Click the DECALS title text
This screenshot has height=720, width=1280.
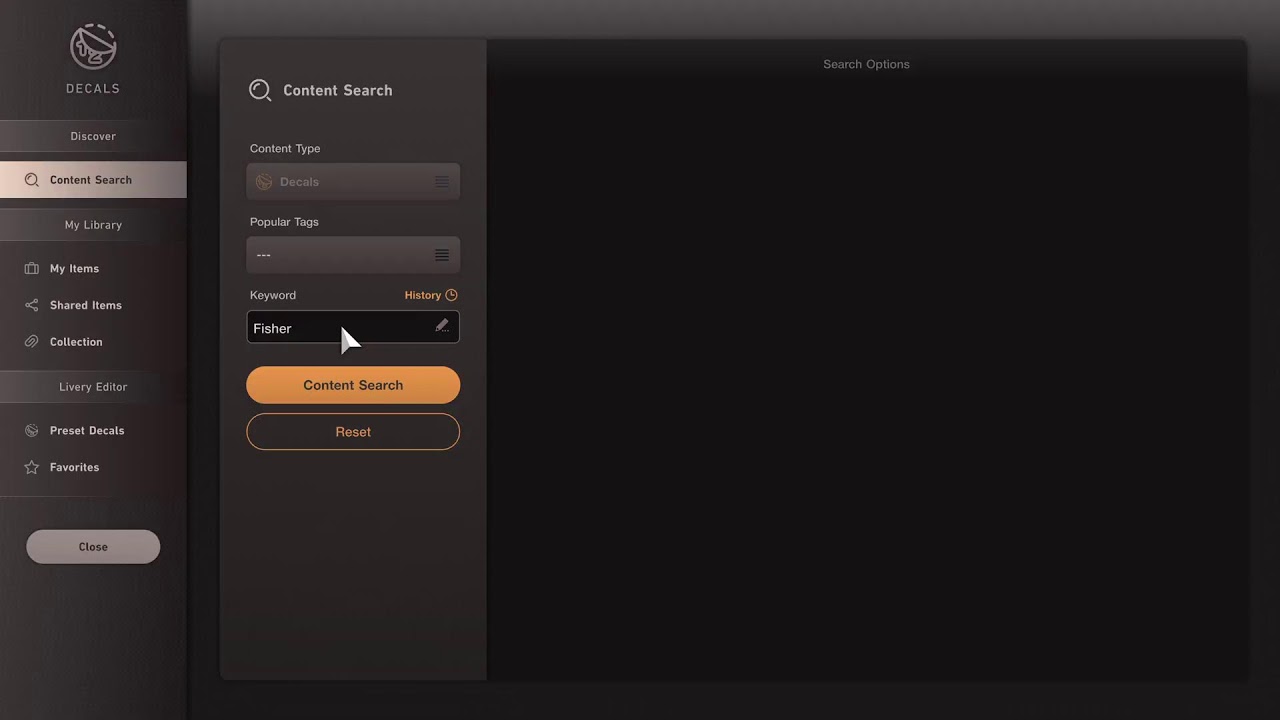point(93,88)
